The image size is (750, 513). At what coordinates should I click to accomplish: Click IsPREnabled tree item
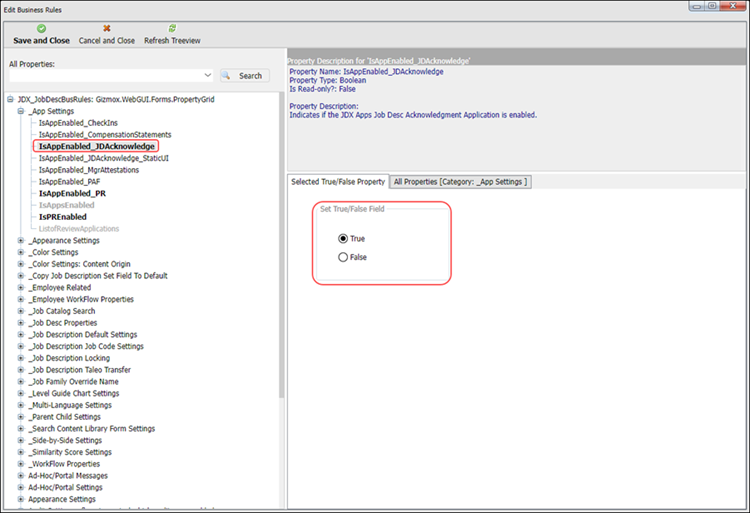coord(62,216)
